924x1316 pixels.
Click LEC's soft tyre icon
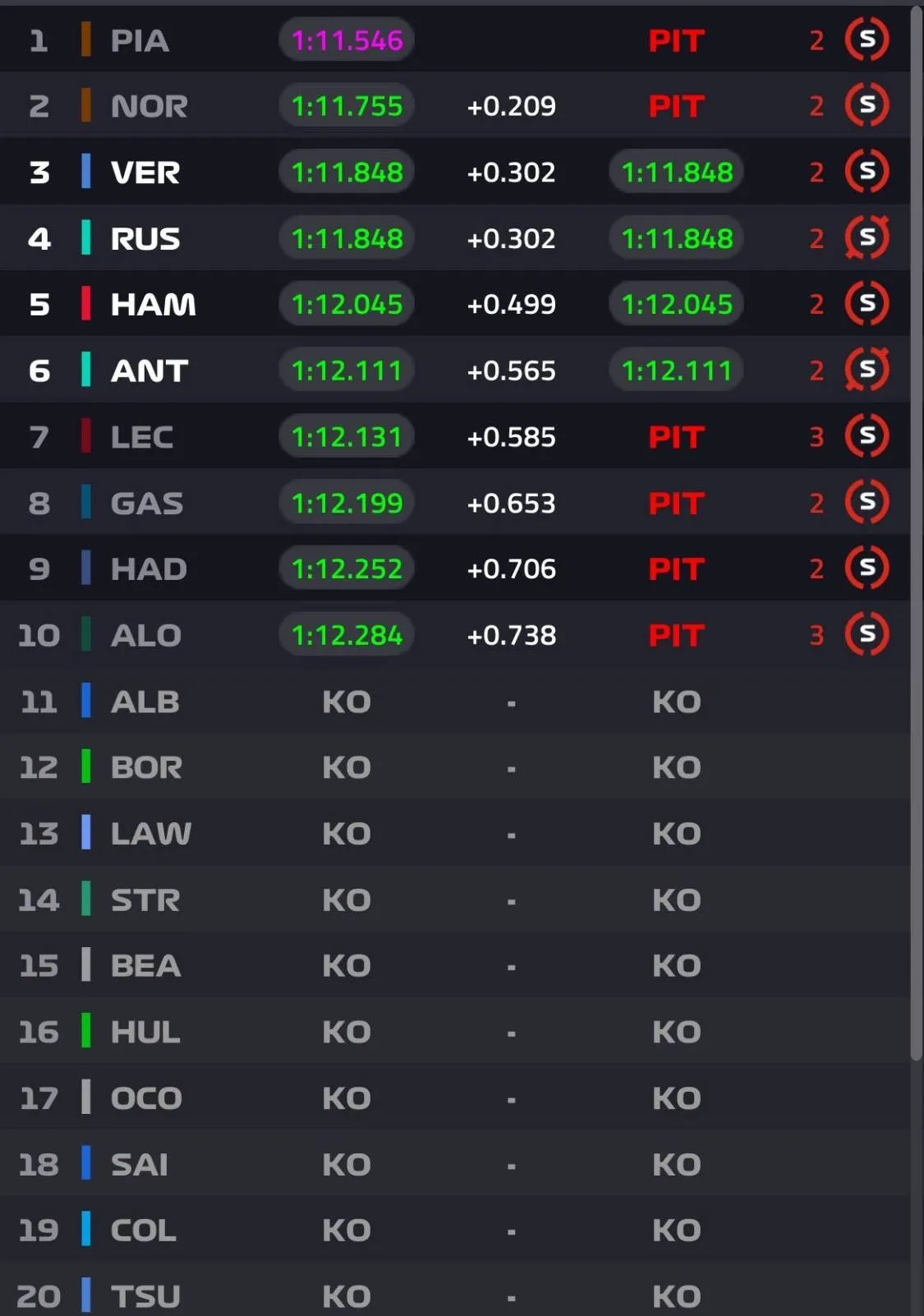[867, 436]
